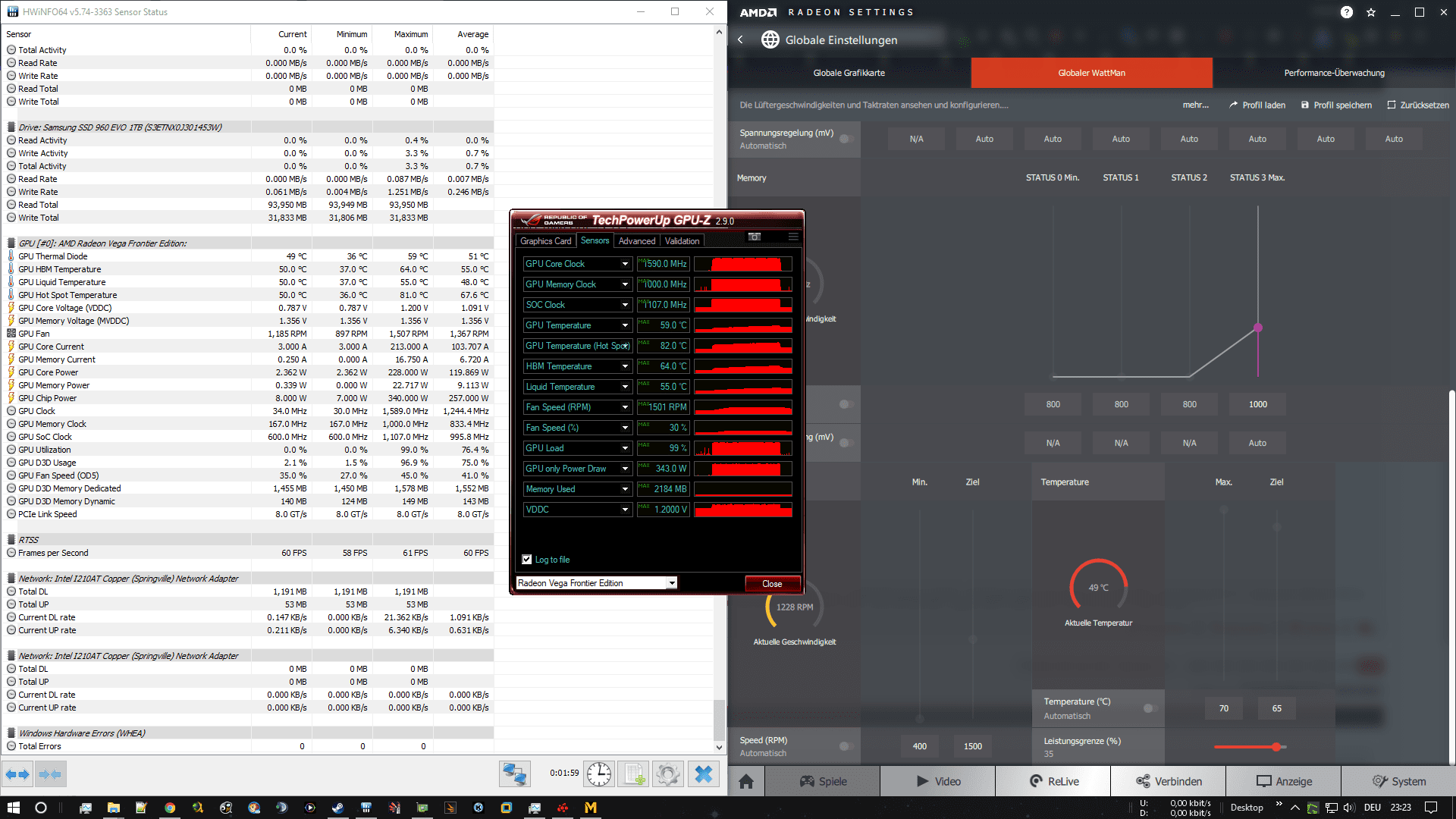Toggle Temperature (°C) automatic switch
Screen dimensions: 1456x819
coord(1150,708)
